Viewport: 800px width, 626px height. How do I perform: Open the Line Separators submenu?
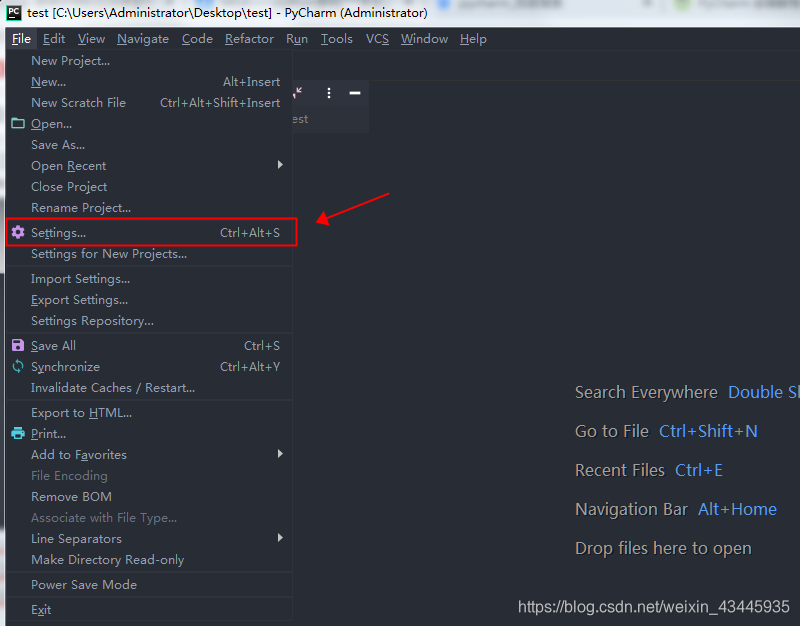[149, 539]
